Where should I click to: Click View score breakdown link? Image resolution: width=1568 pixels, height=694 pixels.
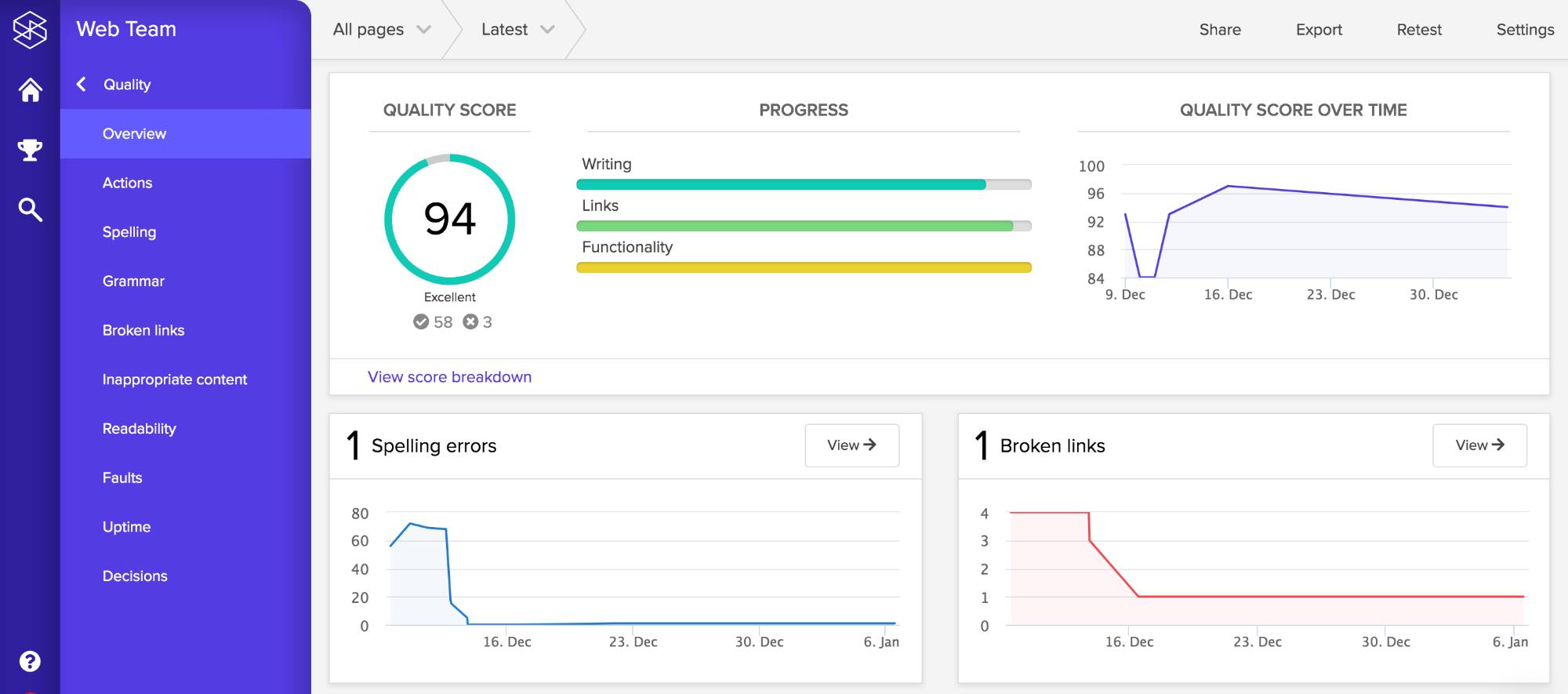click(449, 377)
